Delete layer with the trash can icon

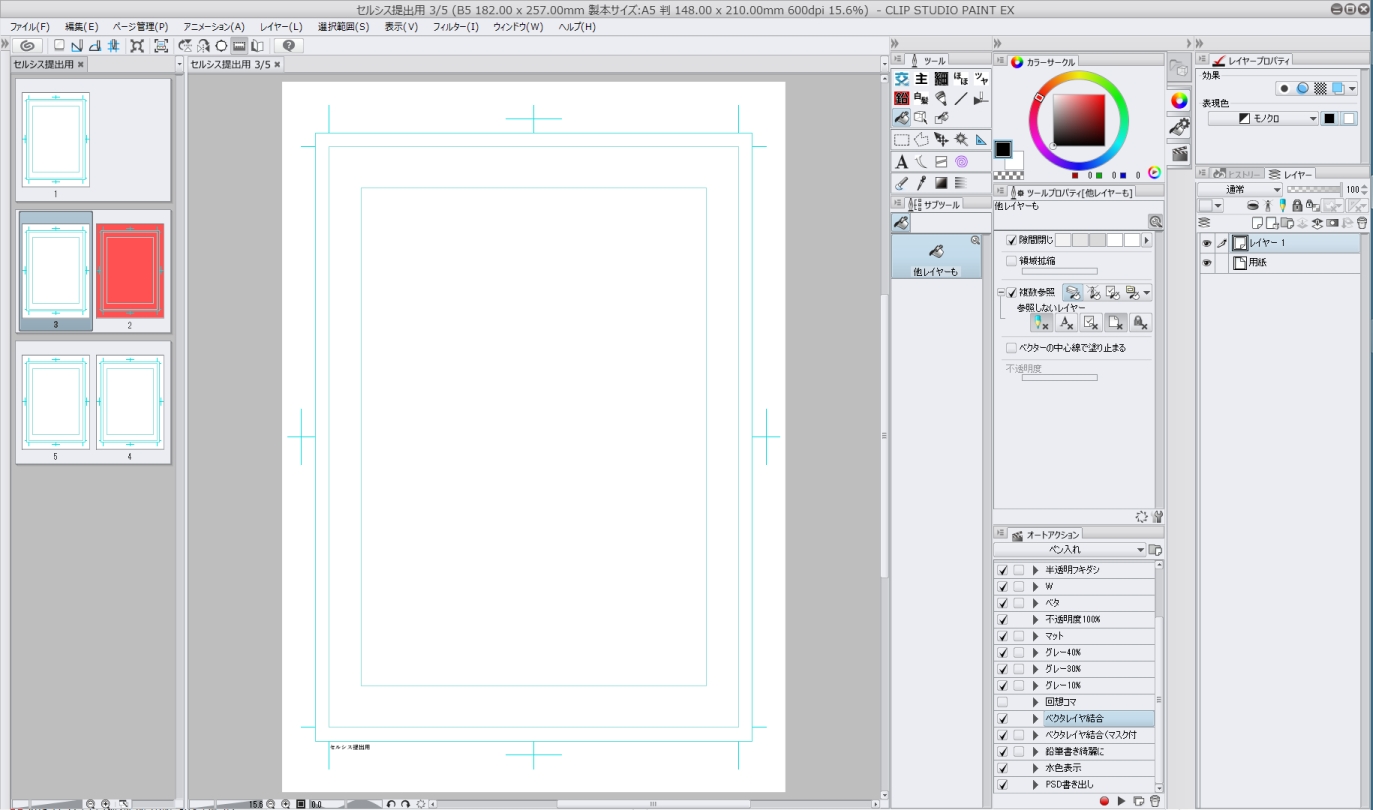pos(1361,223)
